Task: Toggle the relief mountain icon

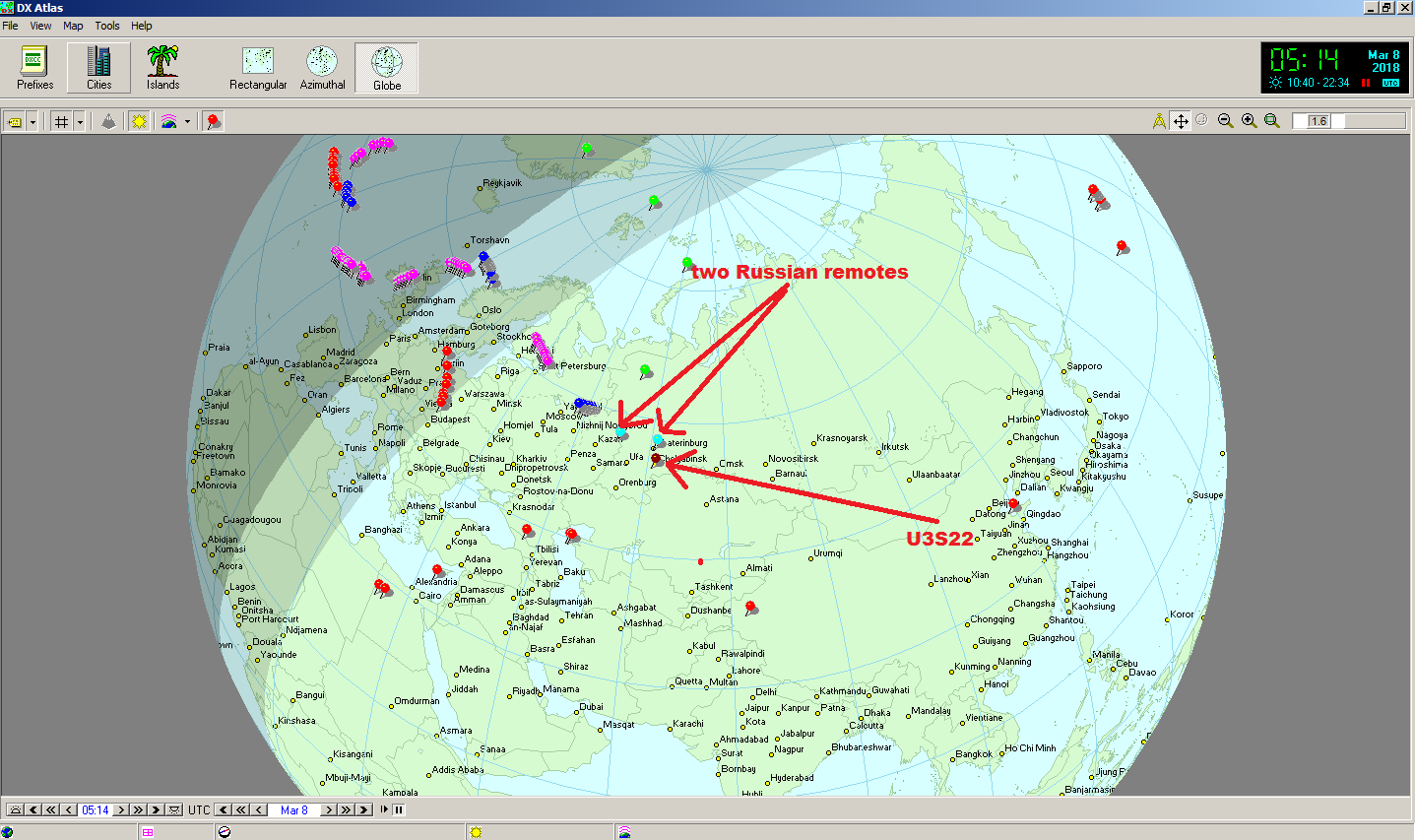Action: tap(108, 121)
